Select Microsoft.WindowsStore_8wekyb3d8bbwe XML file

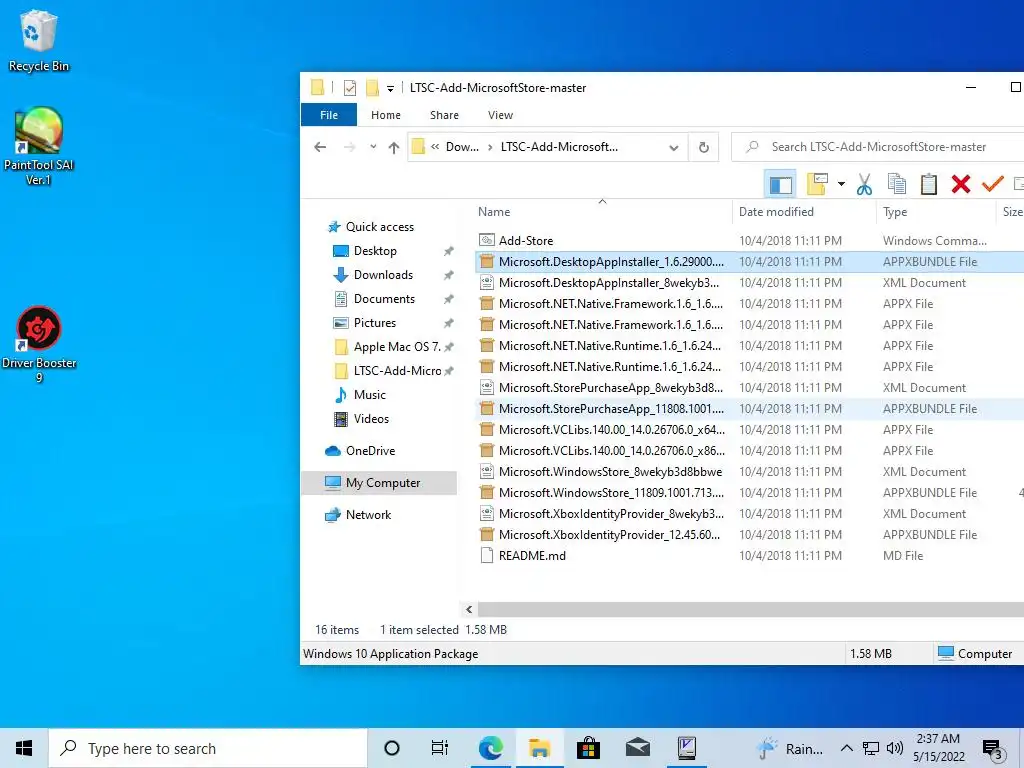pos(610,472)
